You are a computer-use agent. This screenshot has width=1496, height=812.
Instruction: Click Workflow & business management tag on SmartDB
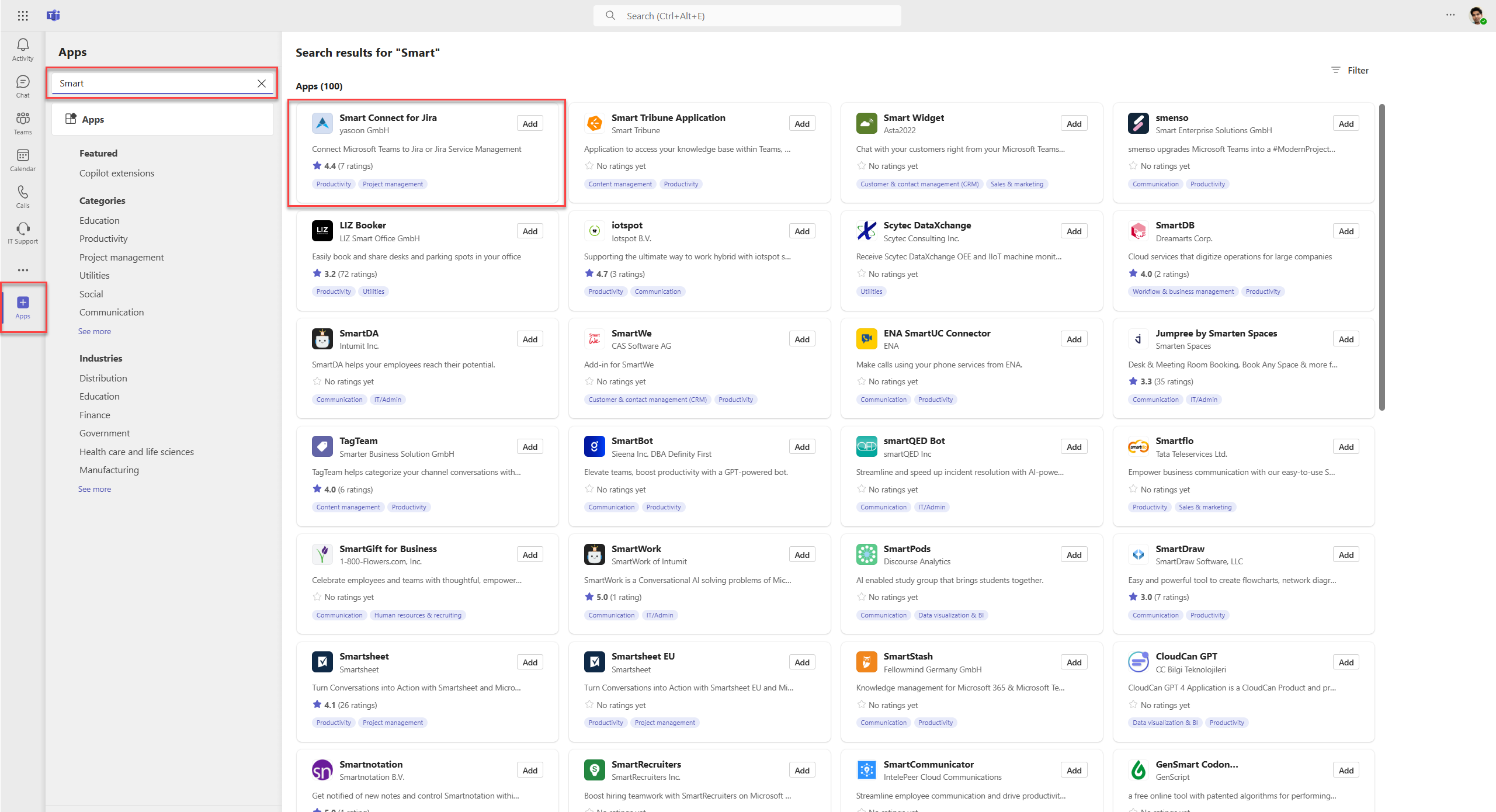(x=1183, y=292)
